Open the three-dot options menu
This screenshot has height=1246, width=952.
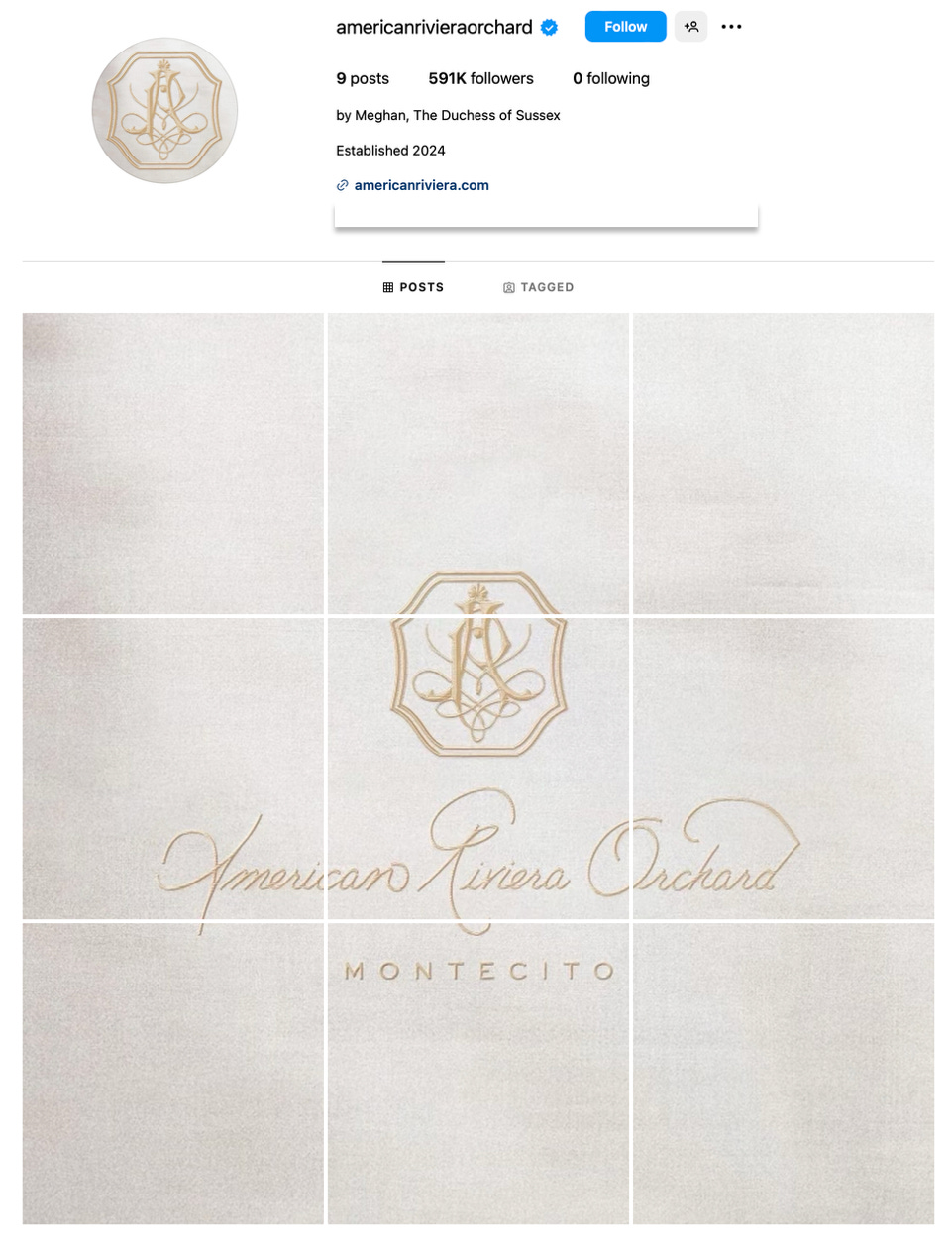coord(731,27)
